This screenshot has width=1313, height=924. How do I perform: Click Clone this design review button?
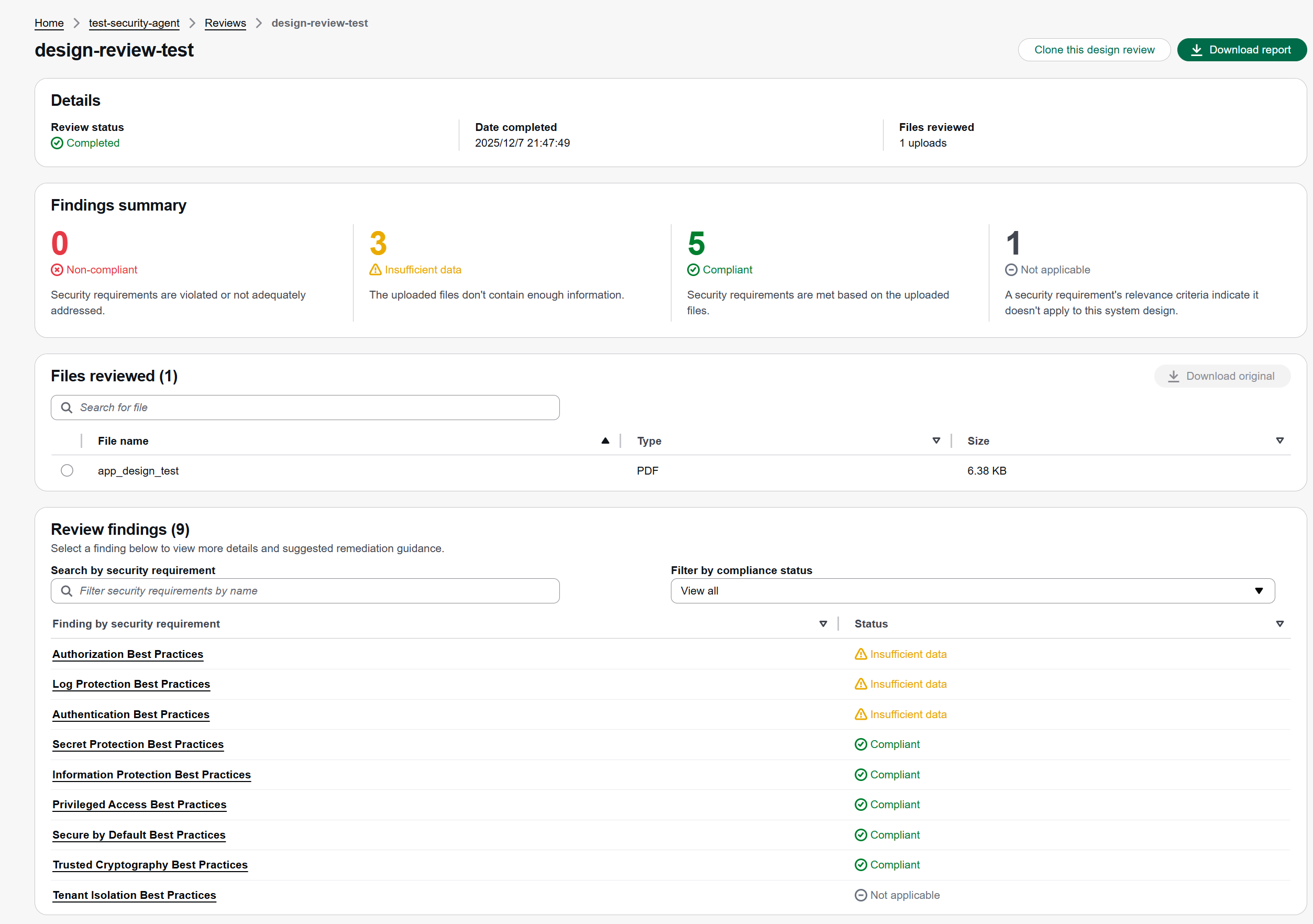(1094, 50)
